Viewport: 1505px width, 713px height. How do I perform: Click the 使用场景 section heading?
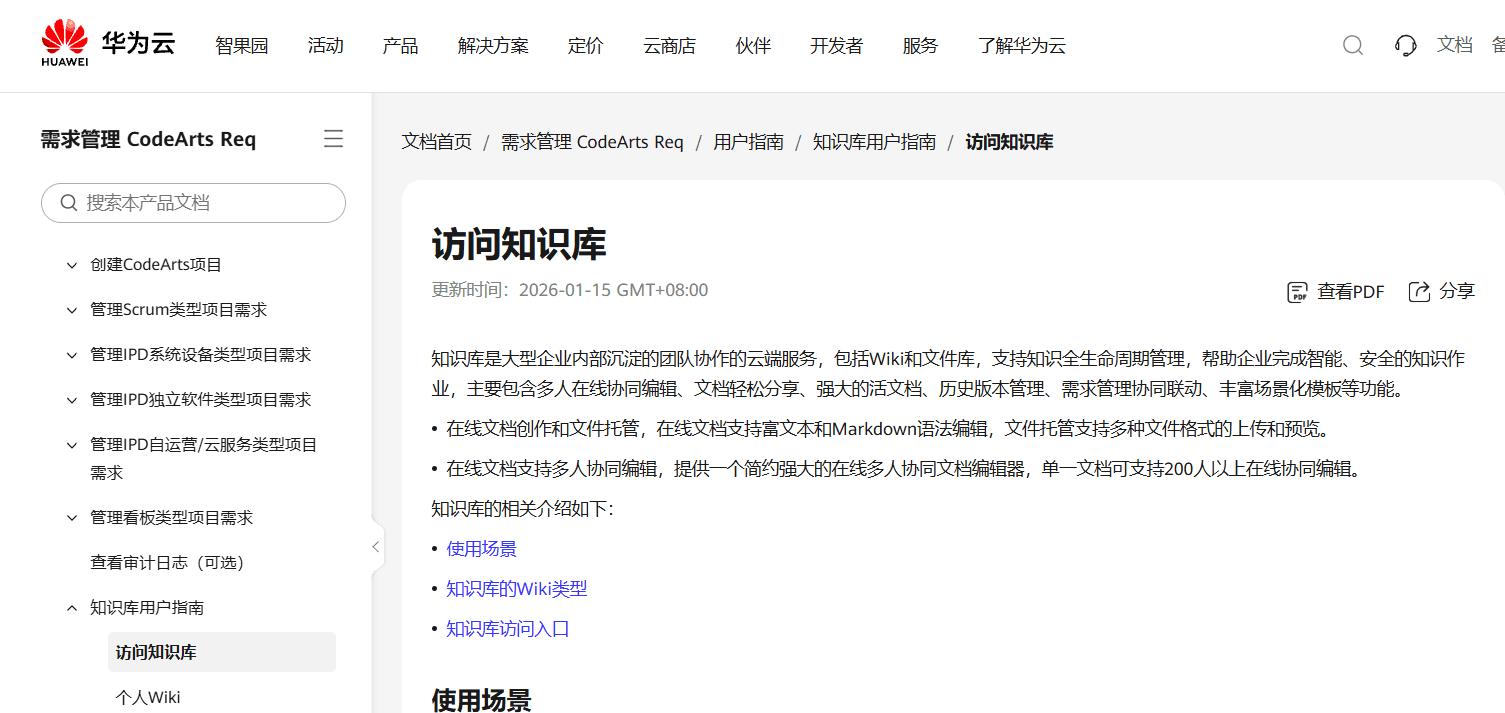tap(481, 700)
